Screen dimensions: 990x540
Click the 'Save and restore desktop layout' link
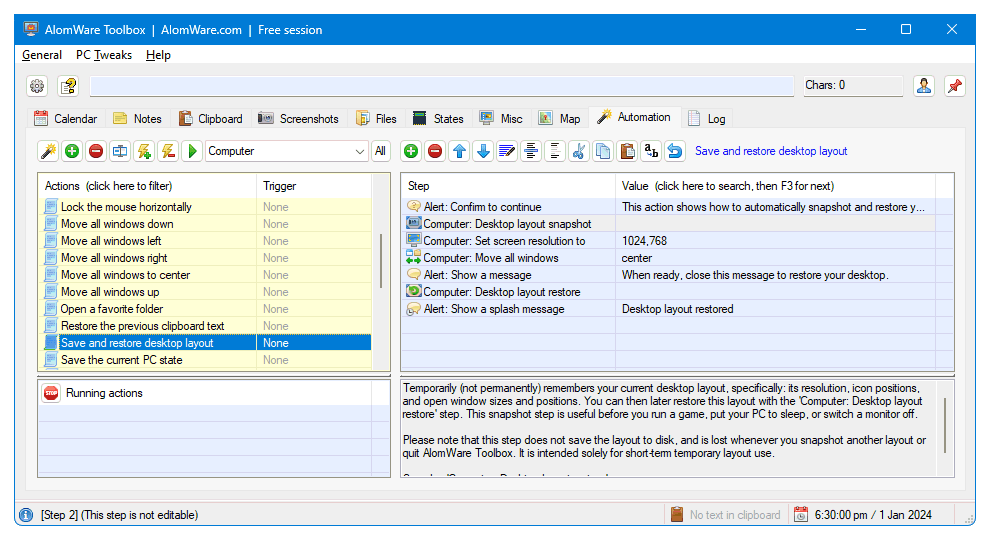click(x=771, y=151)
